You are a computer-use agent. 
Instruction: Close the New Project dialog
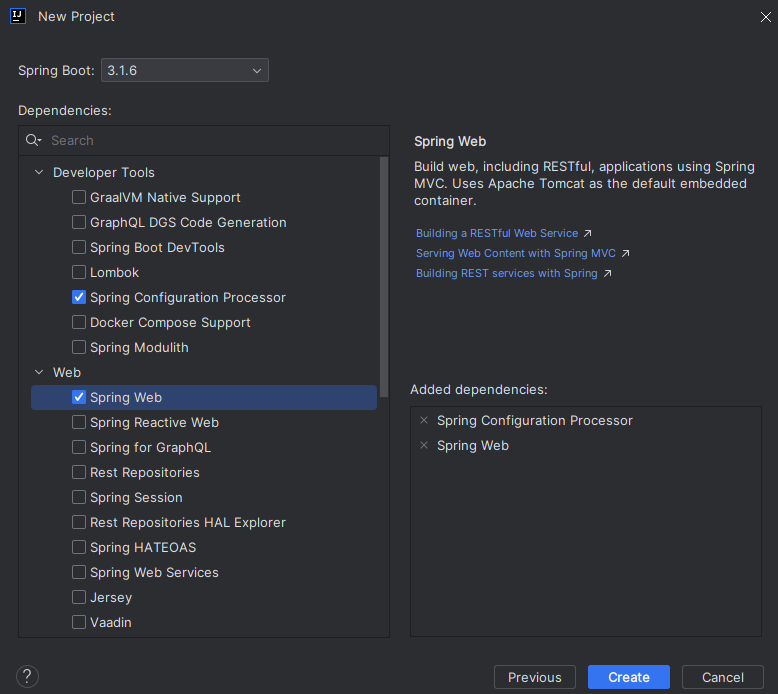click(766, 17)
